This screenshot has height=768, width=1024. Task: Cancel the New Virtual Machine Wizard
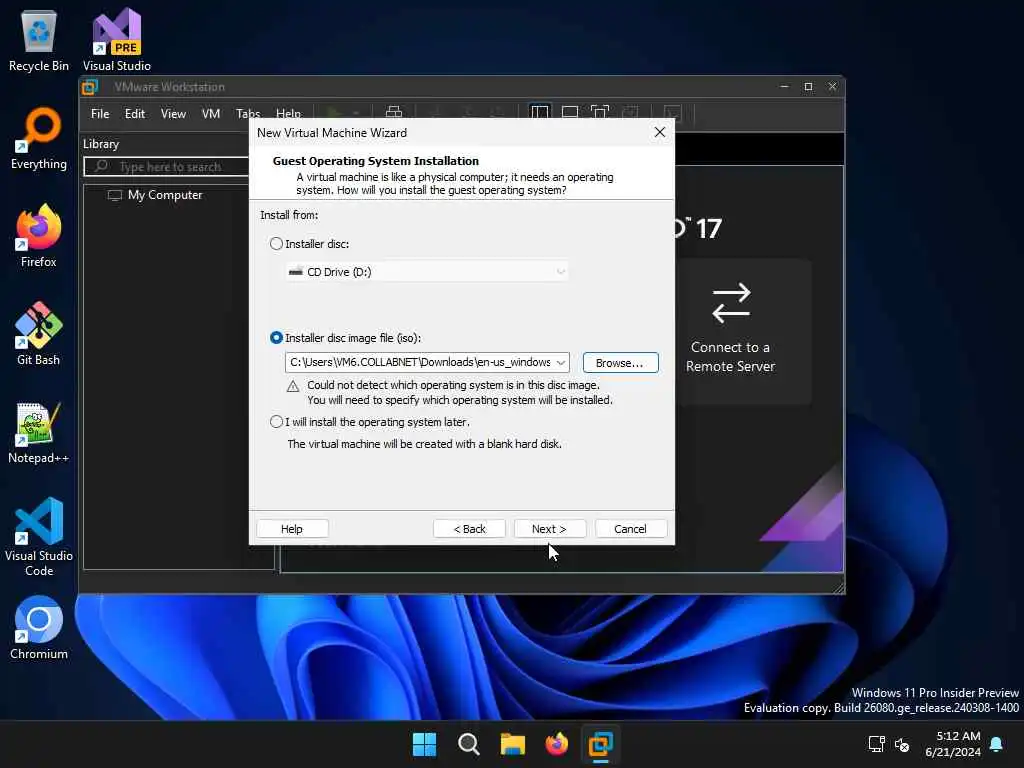pos(630,529)
